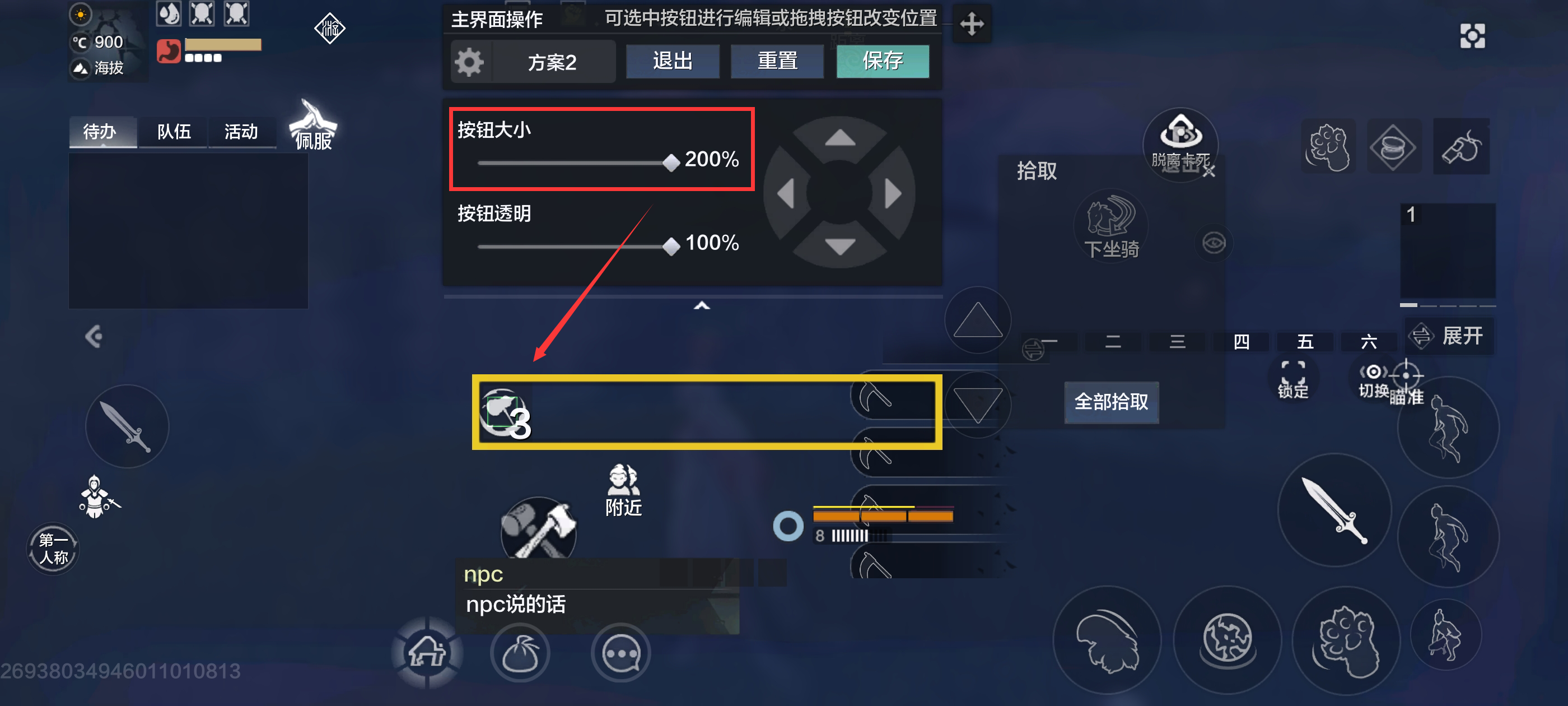The width and height of the screenshot is (1568, 706).
Task: Tap the 佩服 admire gesture icon
Action: (x=314, y=125)
